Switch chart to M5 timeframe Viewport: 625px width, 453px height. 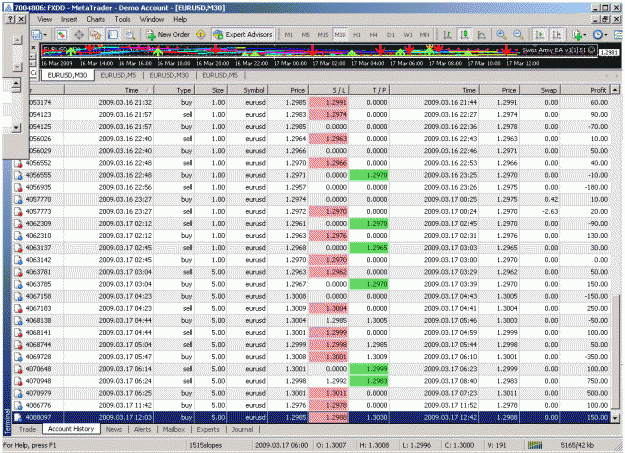point(306,35)
